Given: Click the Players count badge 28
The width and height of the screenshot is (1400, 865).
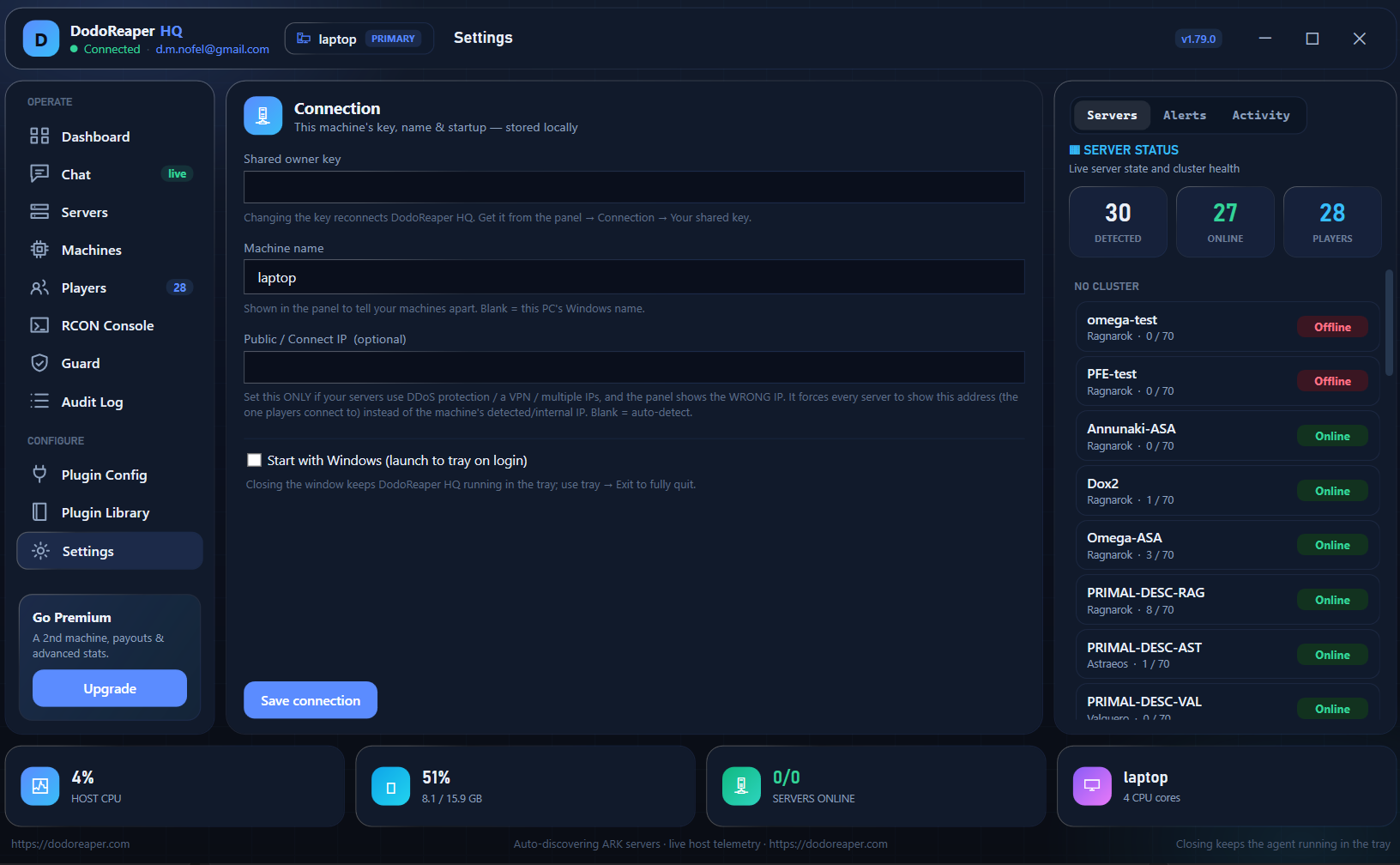Looking at the screenshot, I should [179, 287].
